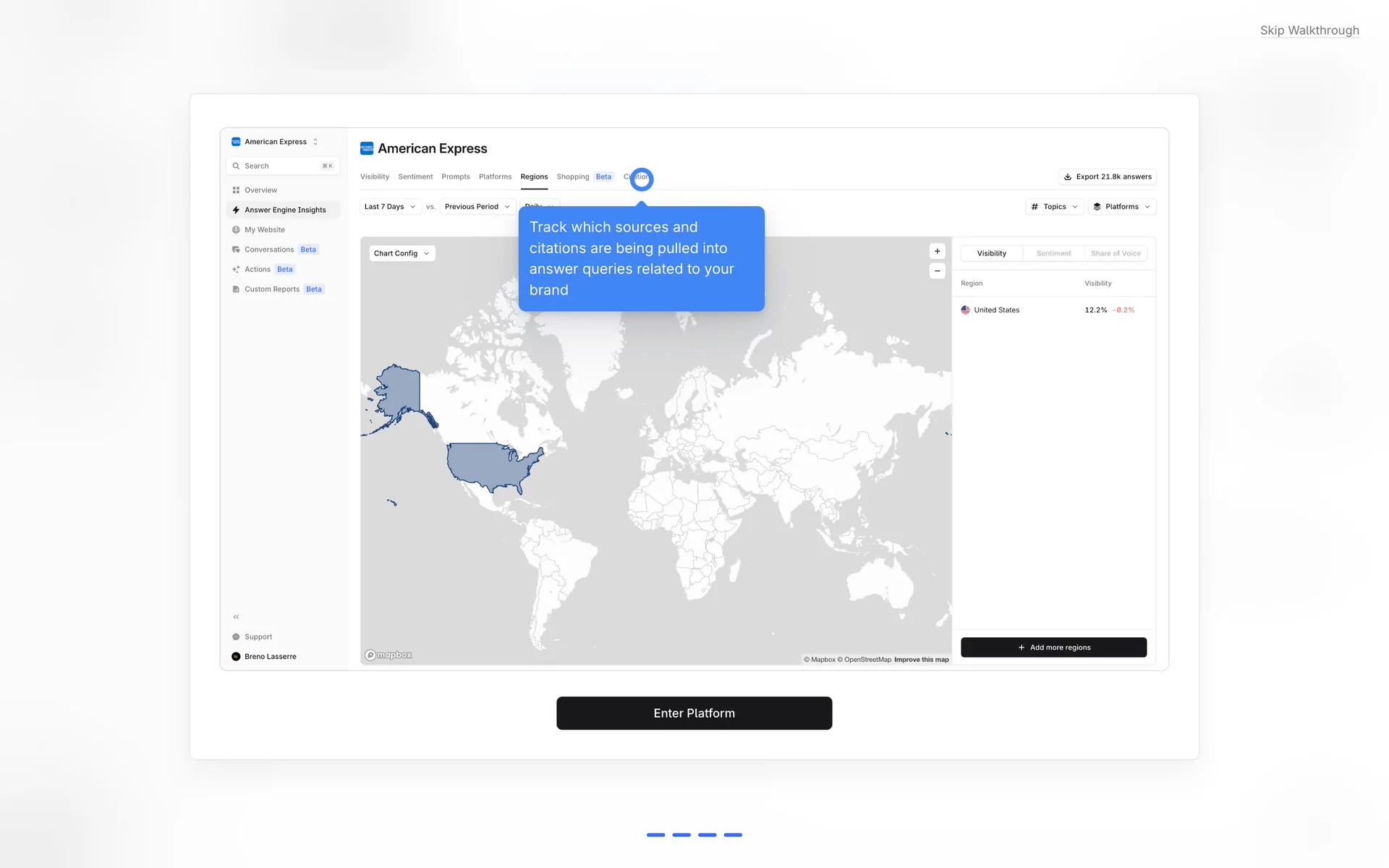The width and height of the screenshot is (1389, 868).
Task: Switch to the Prompts tab
Action: point(456,177)
